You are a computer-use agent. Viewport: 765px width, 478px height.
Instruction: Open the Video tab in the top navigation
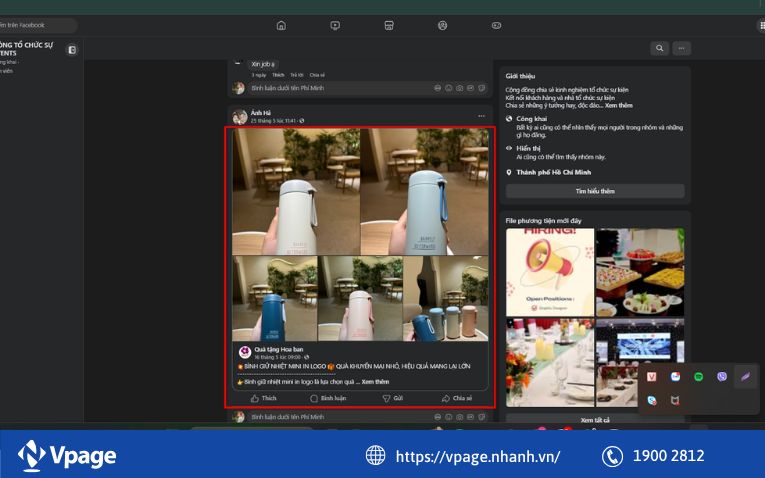click(x=335, y=25)
